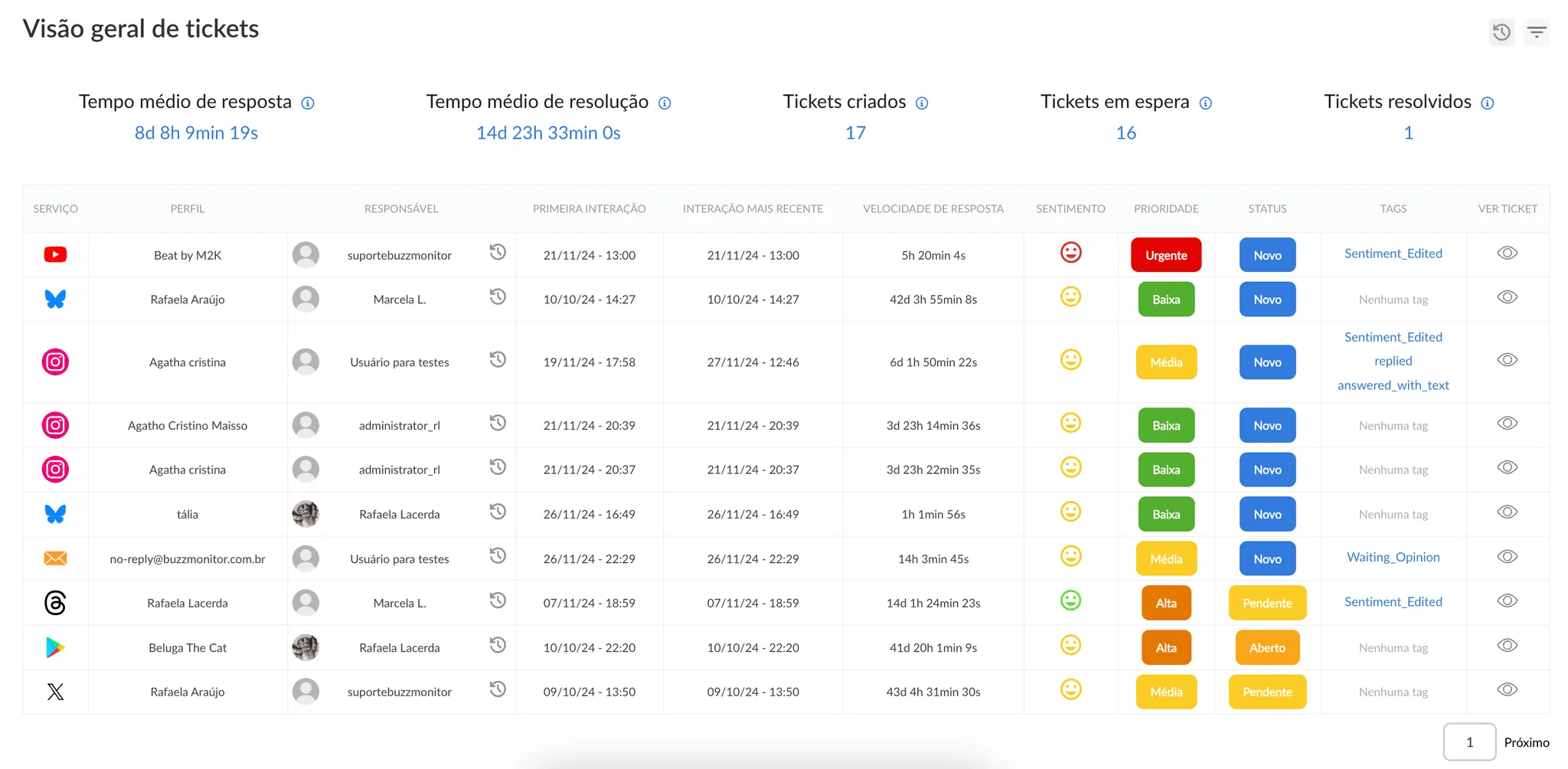This screenshot has height=769, width=1568.
Task: Click info icon next to Tickets resolvidos
Action: pos(1487,103)
